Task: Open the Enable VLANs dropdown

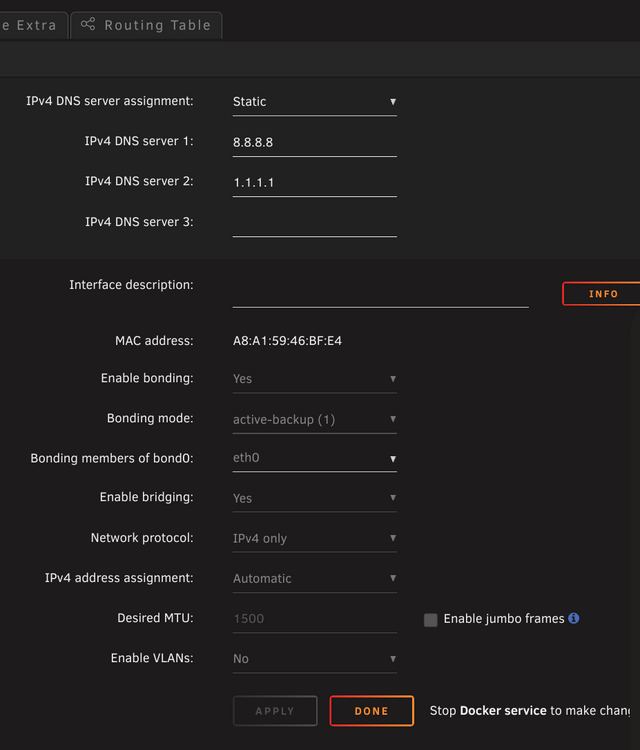Action: (314, 659)
